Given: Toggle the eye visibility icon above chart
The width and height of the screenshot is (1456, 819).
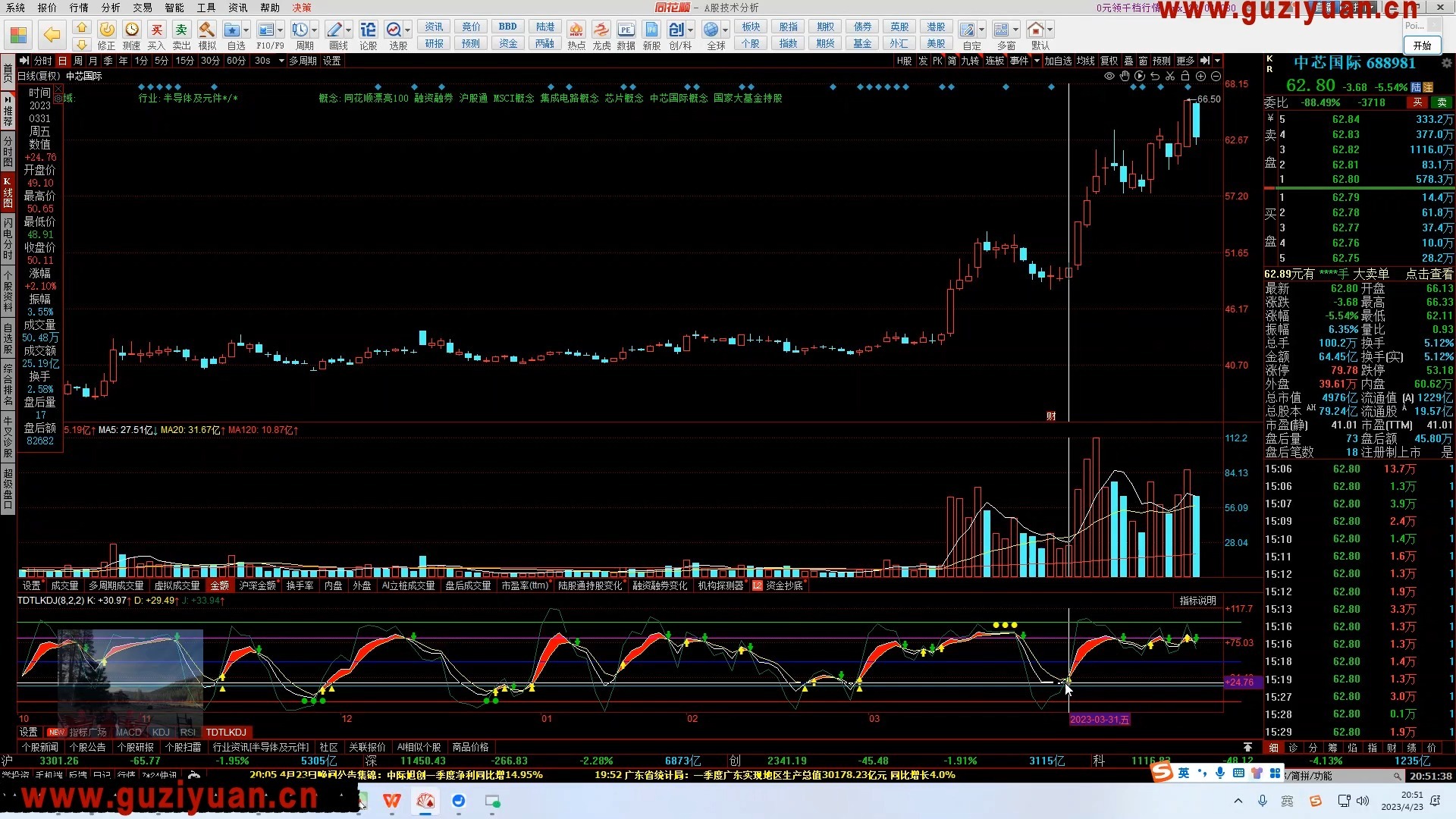Looking at the screenshot, I should 1109,76.
